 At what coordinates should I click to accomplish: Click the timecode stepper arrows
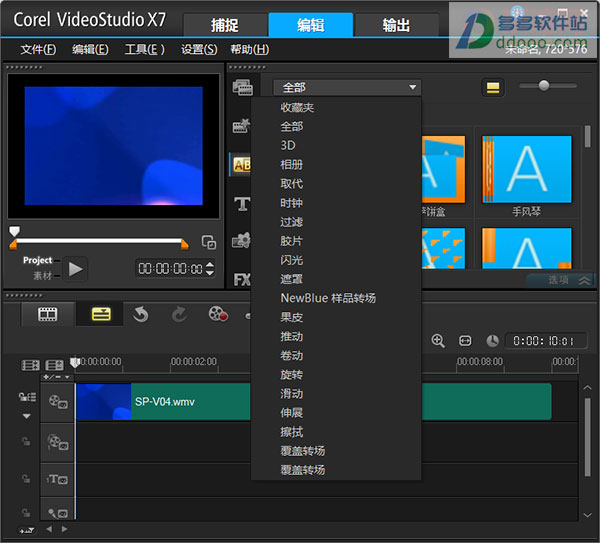coord(210,268)
